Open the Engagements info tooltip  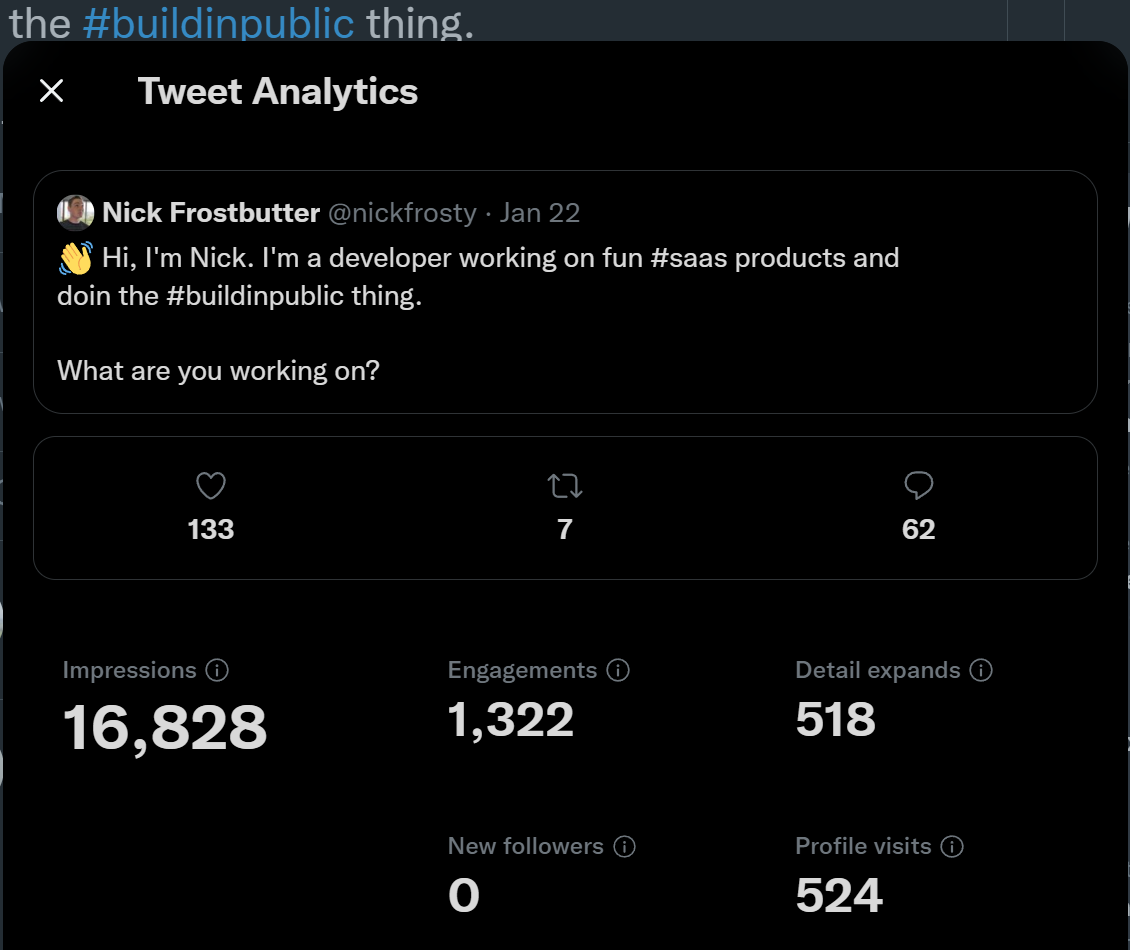tap(618, 671)
